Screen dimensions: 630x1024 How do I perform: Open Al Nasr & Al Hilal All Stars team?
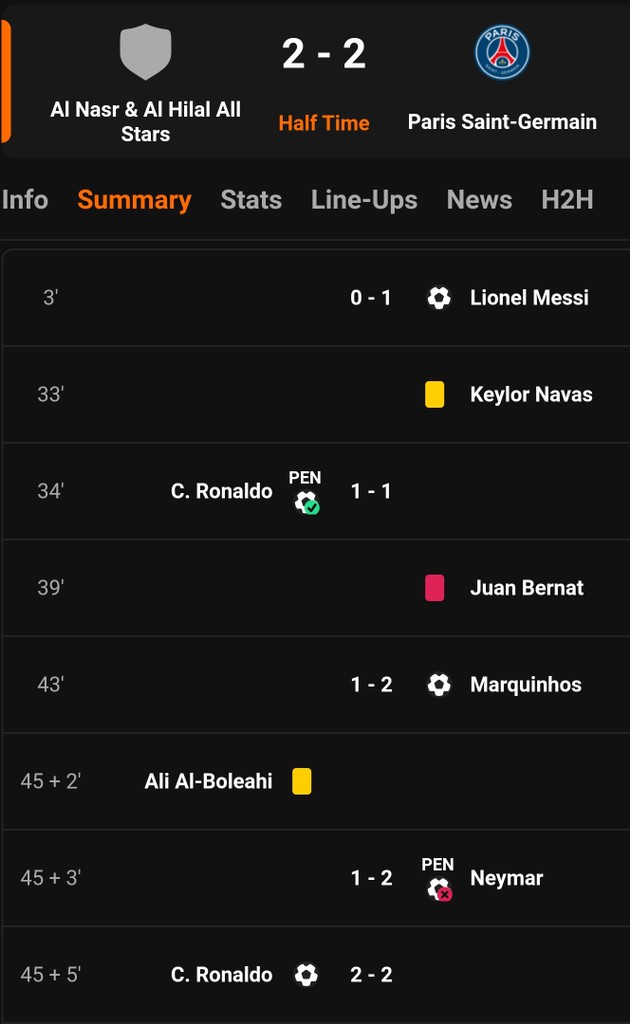(146, 121)
